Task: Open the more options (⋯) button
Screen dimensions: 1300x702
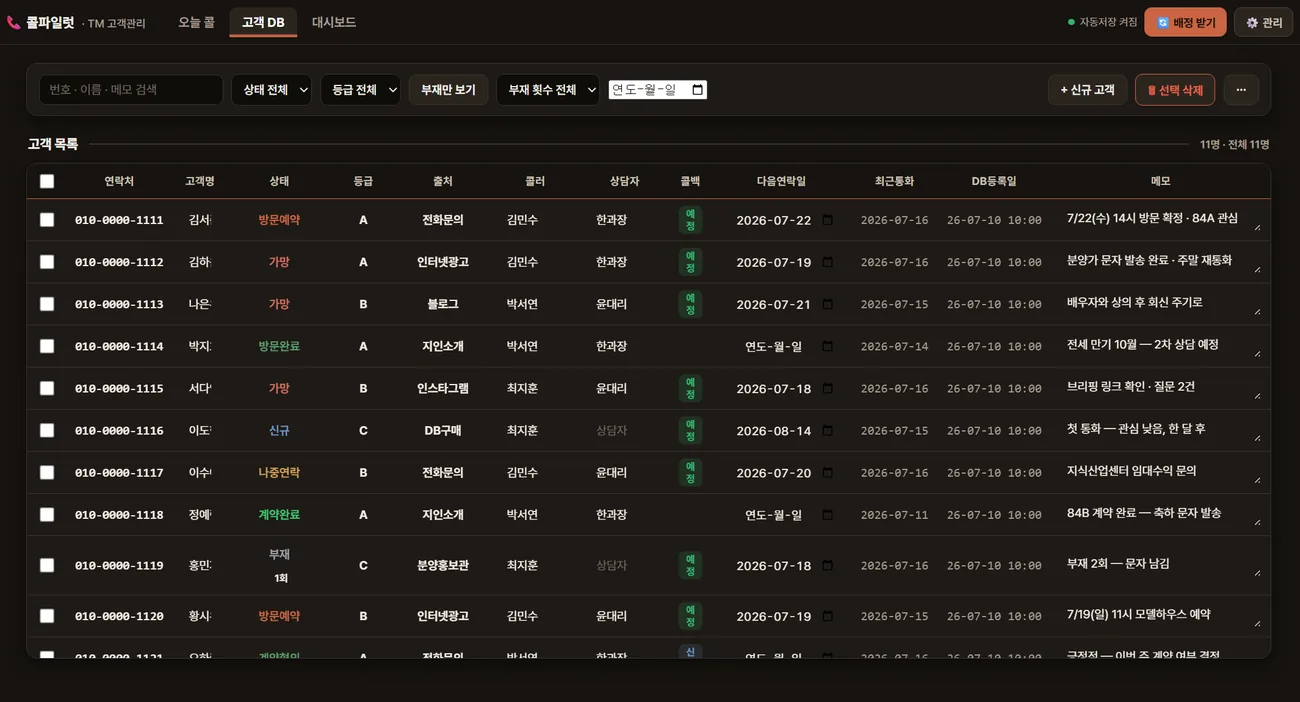Action: click(x=1241, y=90)
